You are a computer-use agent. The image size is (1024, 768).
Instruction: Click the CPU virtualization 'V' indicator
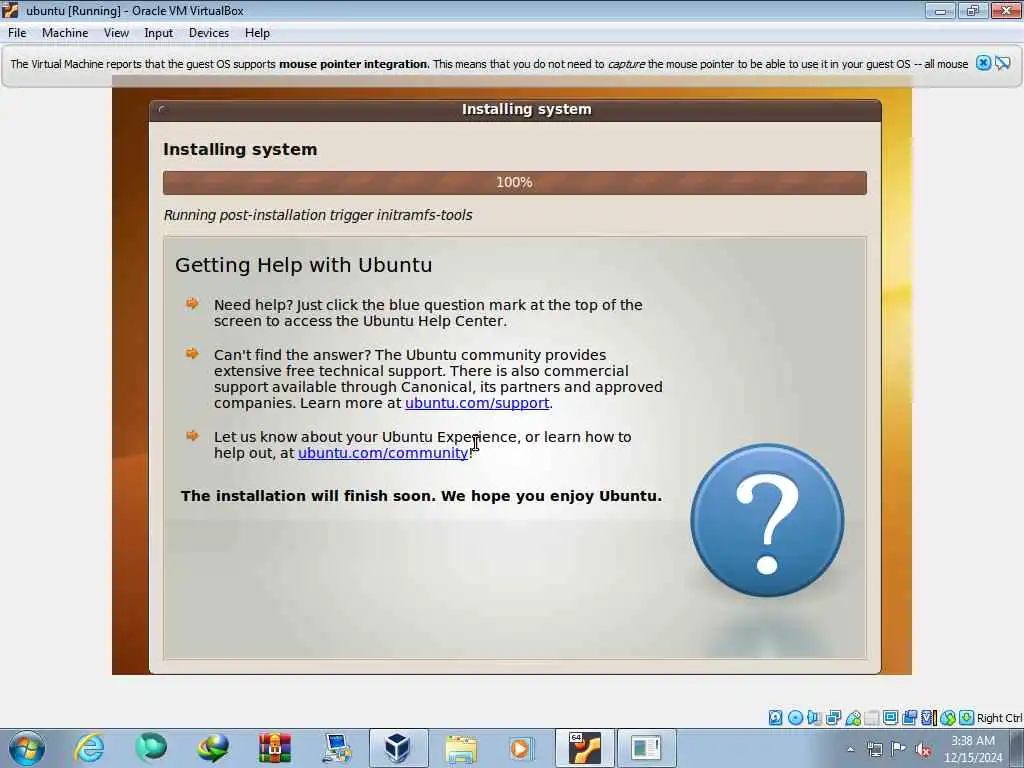[x=929, y=718]
